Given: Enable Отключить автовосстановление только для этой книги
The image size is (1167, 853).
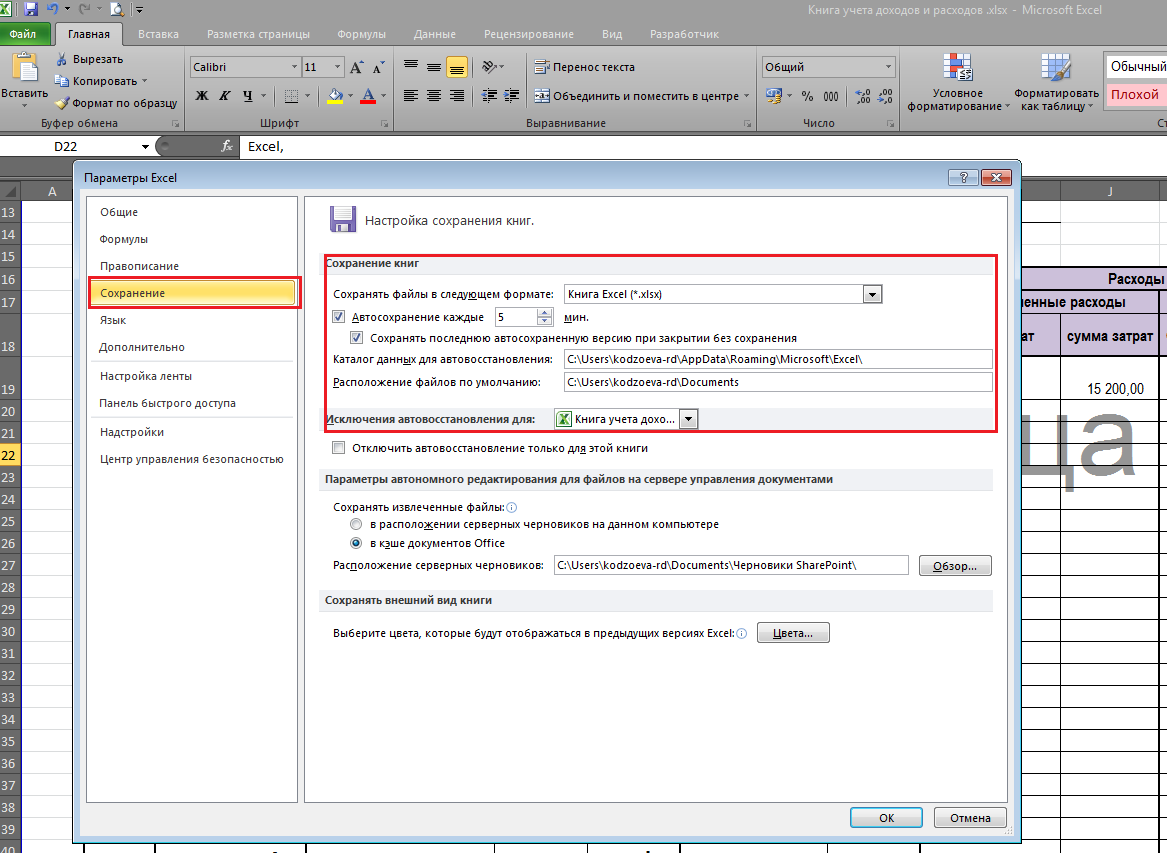Looking at the screenshot, I should [x=339, y=448].
